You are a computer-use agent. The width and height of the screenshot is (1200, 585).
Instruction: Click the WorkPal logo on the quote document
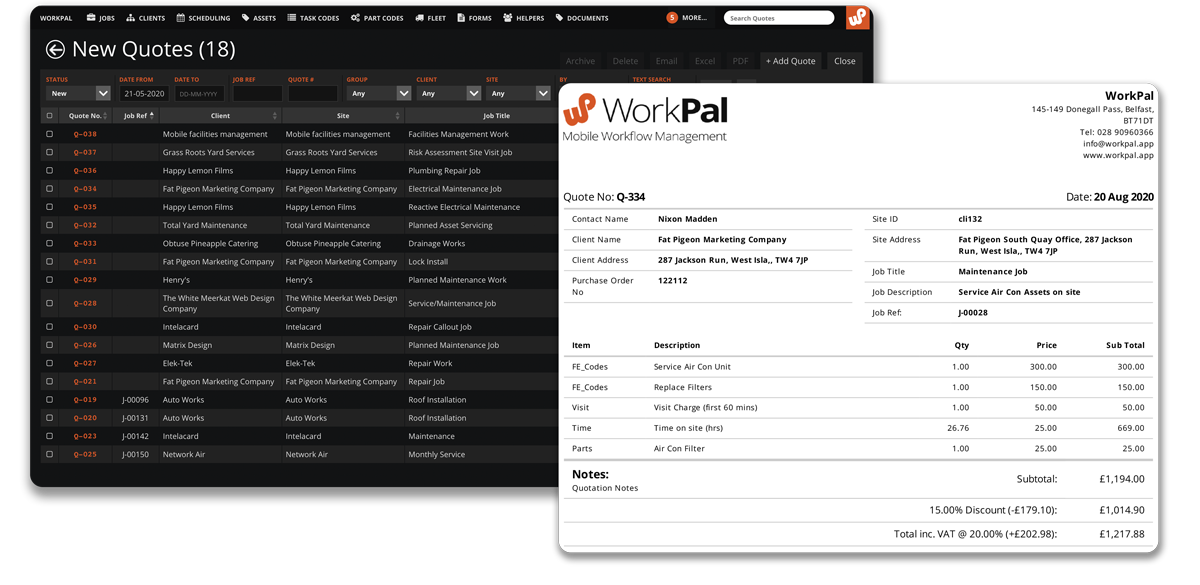[x=645, y=117]
